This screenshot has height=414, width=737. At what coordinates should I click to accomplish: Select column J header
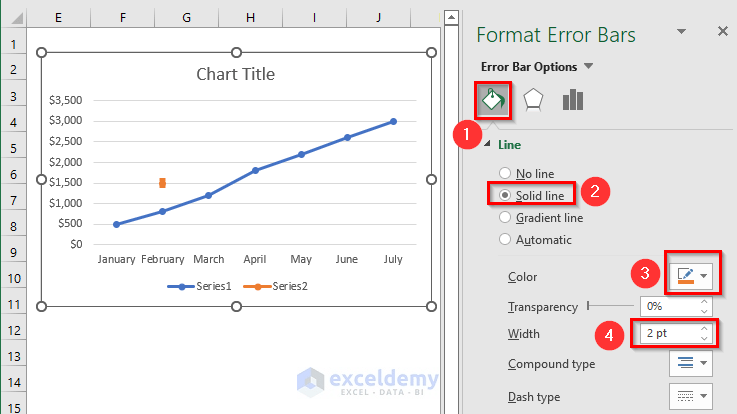tap(378, 18)
